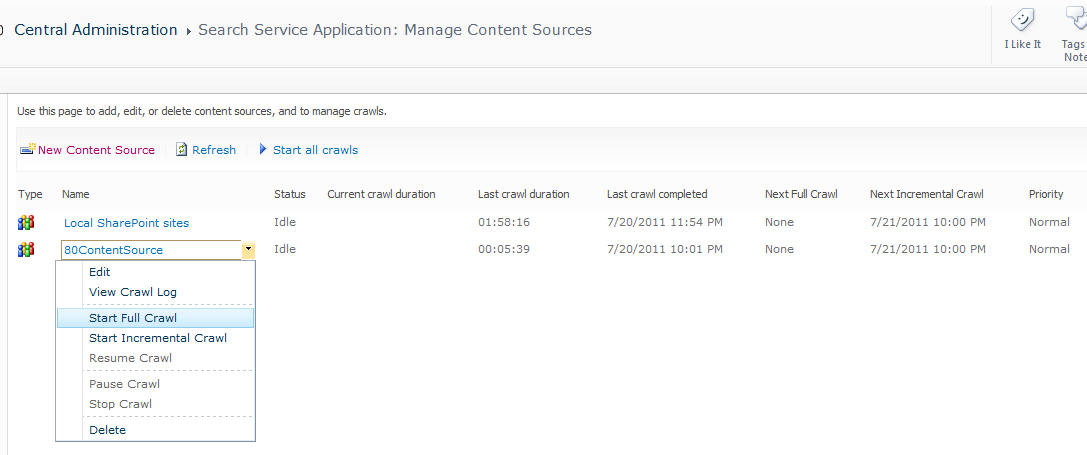The image size is (1087, 455).
Task: Click the Local SharePoint sites type icon
Action: [26, 223]
